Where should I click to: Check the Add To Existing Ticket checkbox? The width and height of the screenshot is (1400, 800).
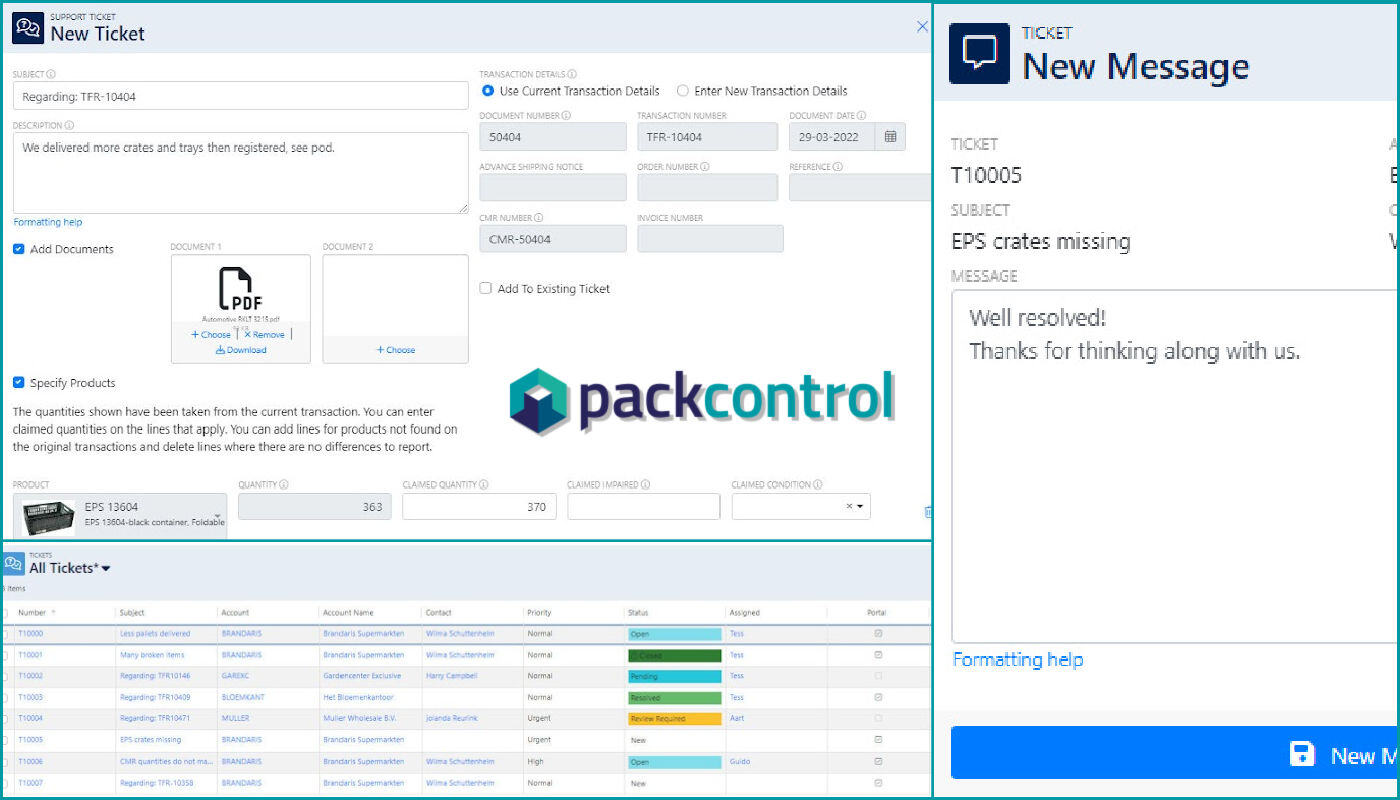tap(486, 288)
